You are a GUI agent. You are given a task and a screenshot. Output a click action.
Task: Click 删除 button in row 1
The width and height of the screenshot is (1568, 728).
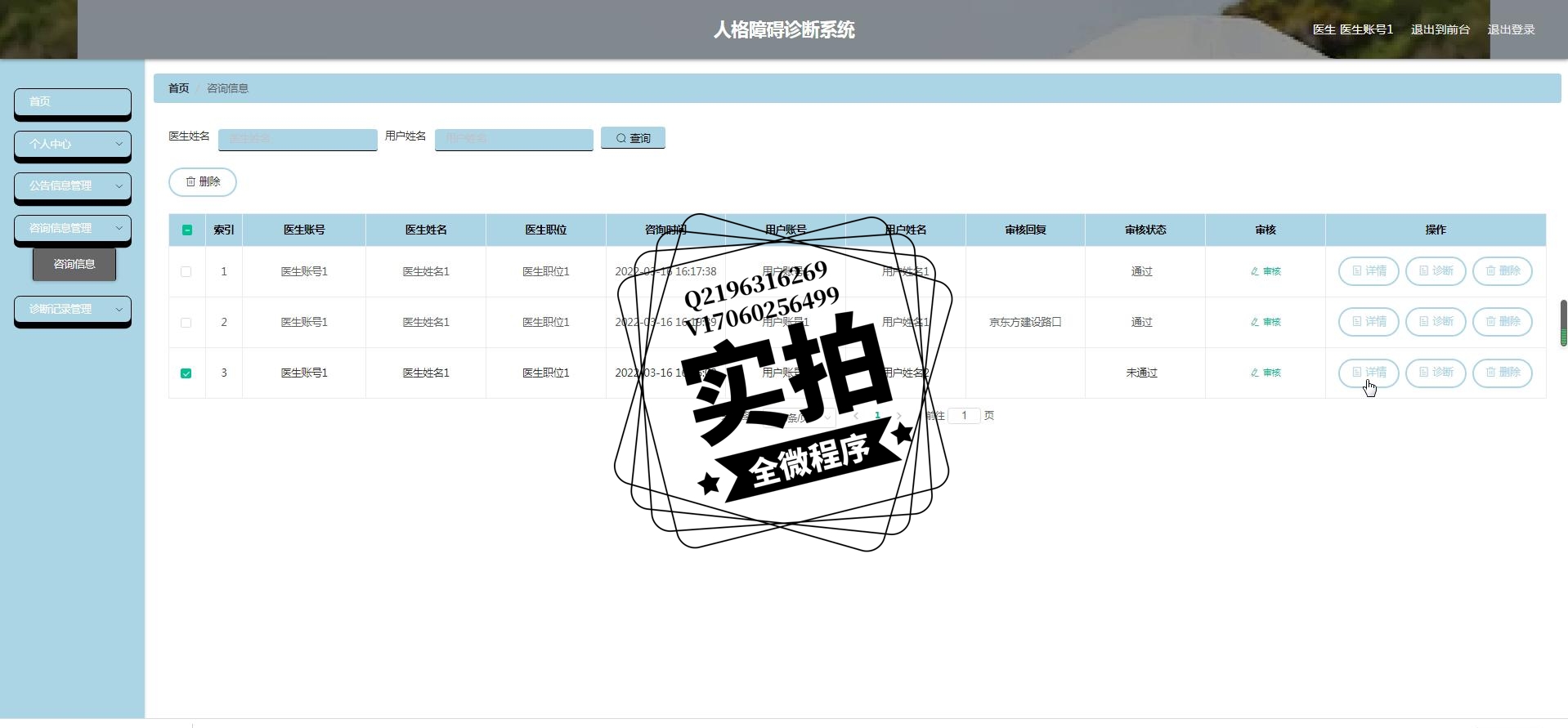click(1503, 271)
